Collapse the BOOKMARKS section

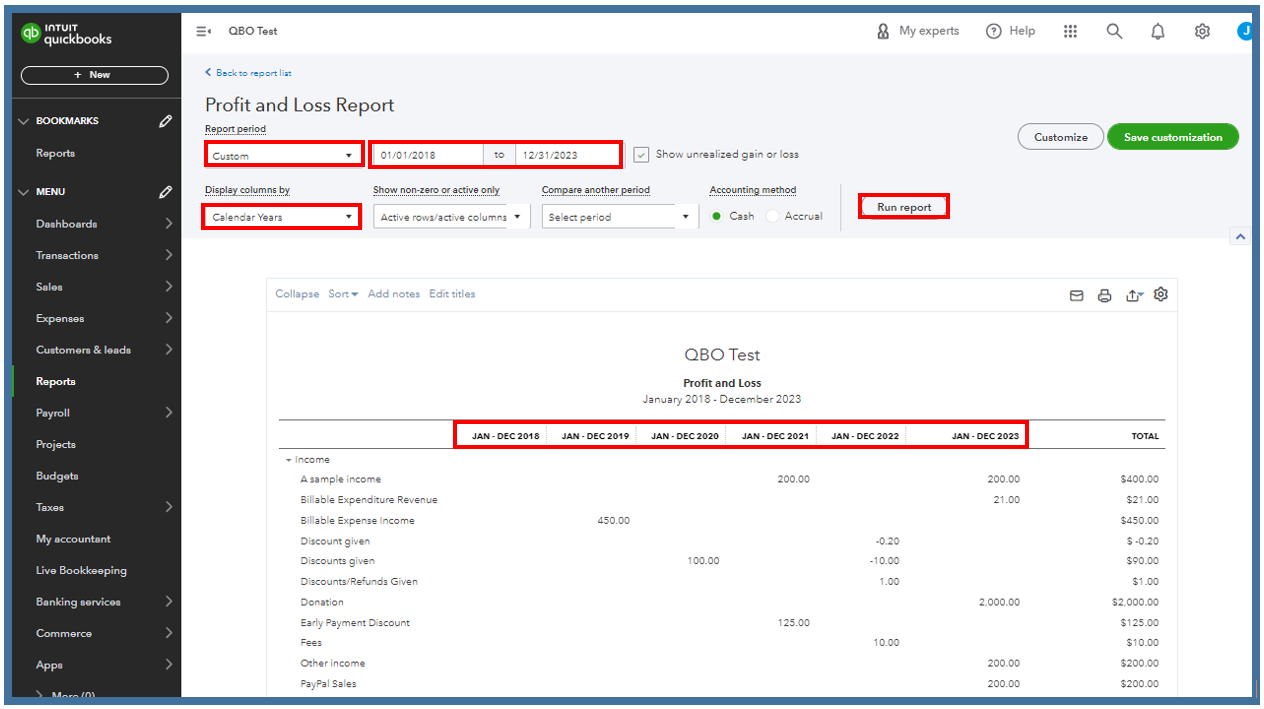pyautogui.click(x=25, y=121)
